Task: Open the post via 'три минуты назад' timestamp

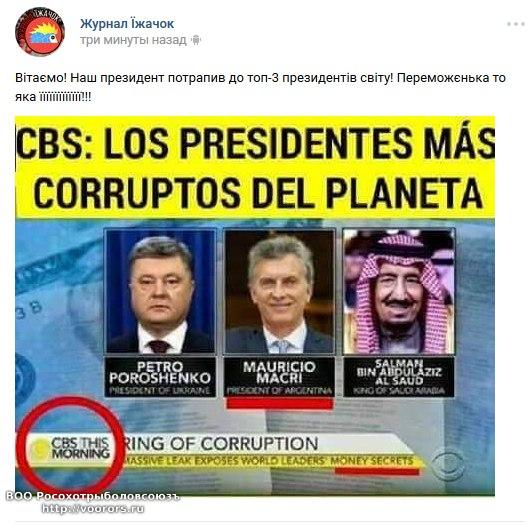Action: pos(133,40)
